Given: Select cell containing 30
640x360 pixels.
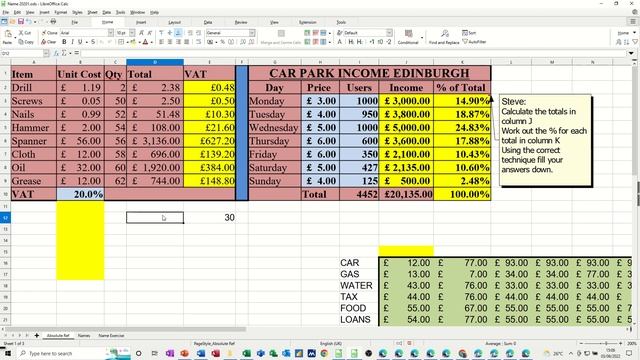Looking at the screenshot, I should pos(209,218).
